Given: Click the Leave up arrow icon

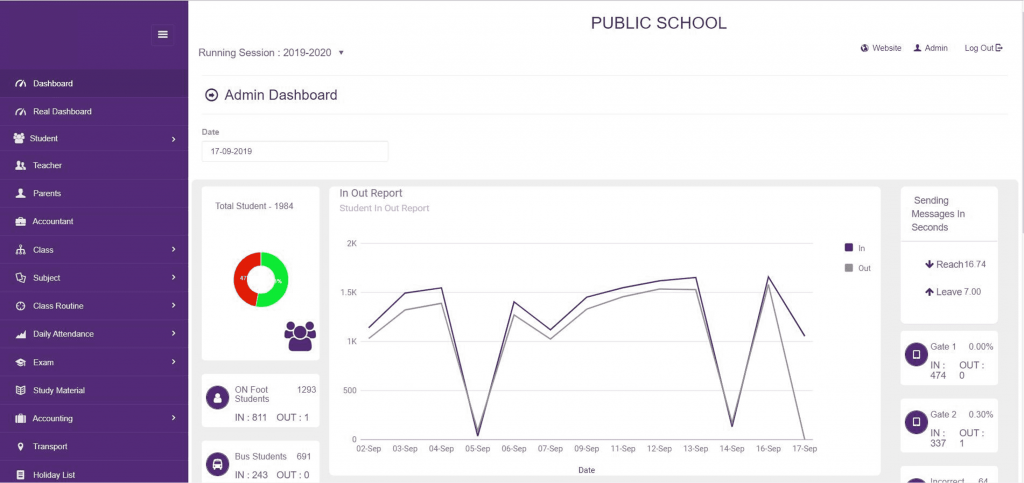Looking at the screenshot, I should click(x=929, y=292).
